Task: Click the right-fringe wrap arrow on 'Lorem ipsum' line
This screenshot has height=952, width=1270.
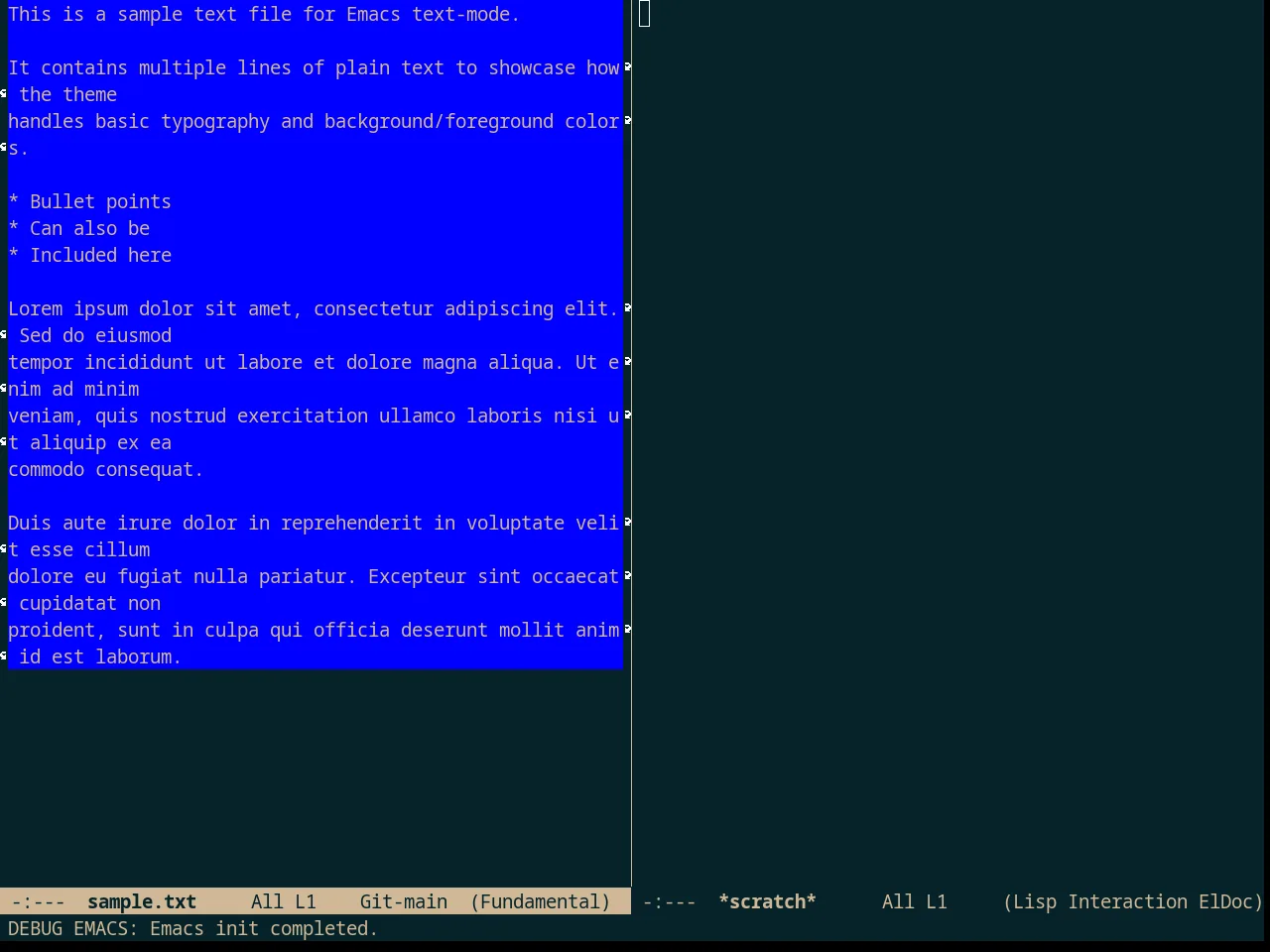Action: (x=627, y=307)
